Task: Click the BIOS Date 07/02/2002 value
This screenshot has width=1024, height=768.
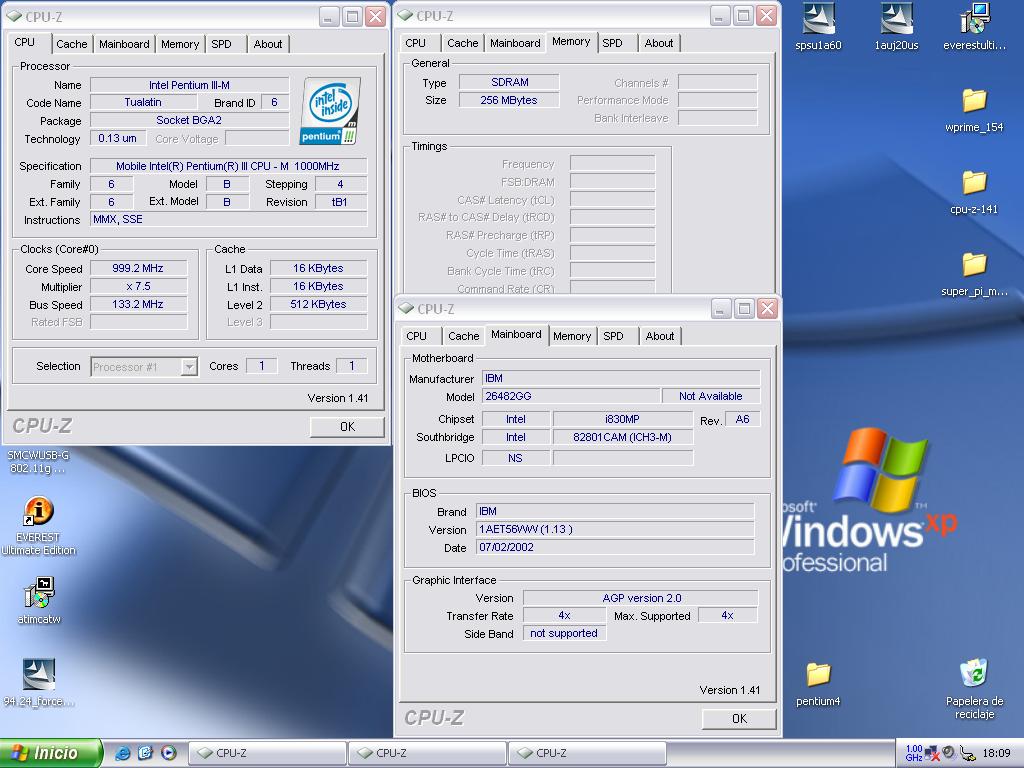Action: (x=615, y=547)
